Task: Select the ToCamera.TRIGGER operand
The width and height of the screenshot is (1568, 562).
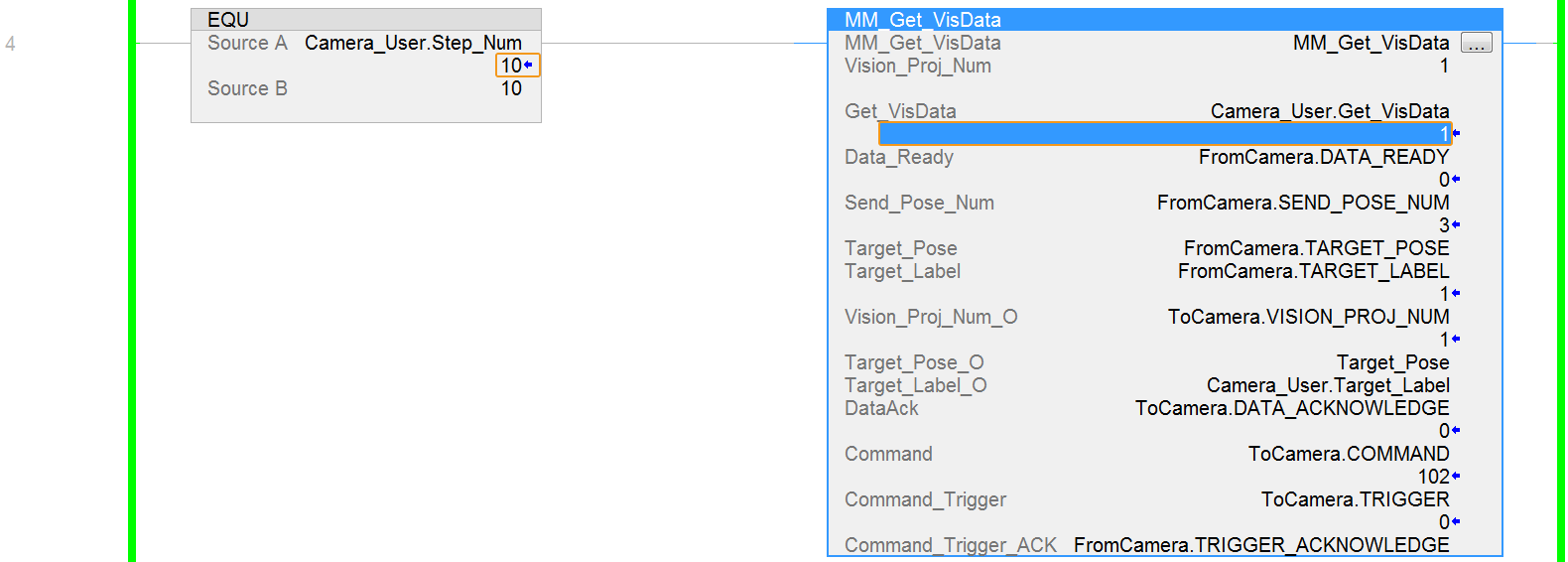Action: (x=1355, y=499)
